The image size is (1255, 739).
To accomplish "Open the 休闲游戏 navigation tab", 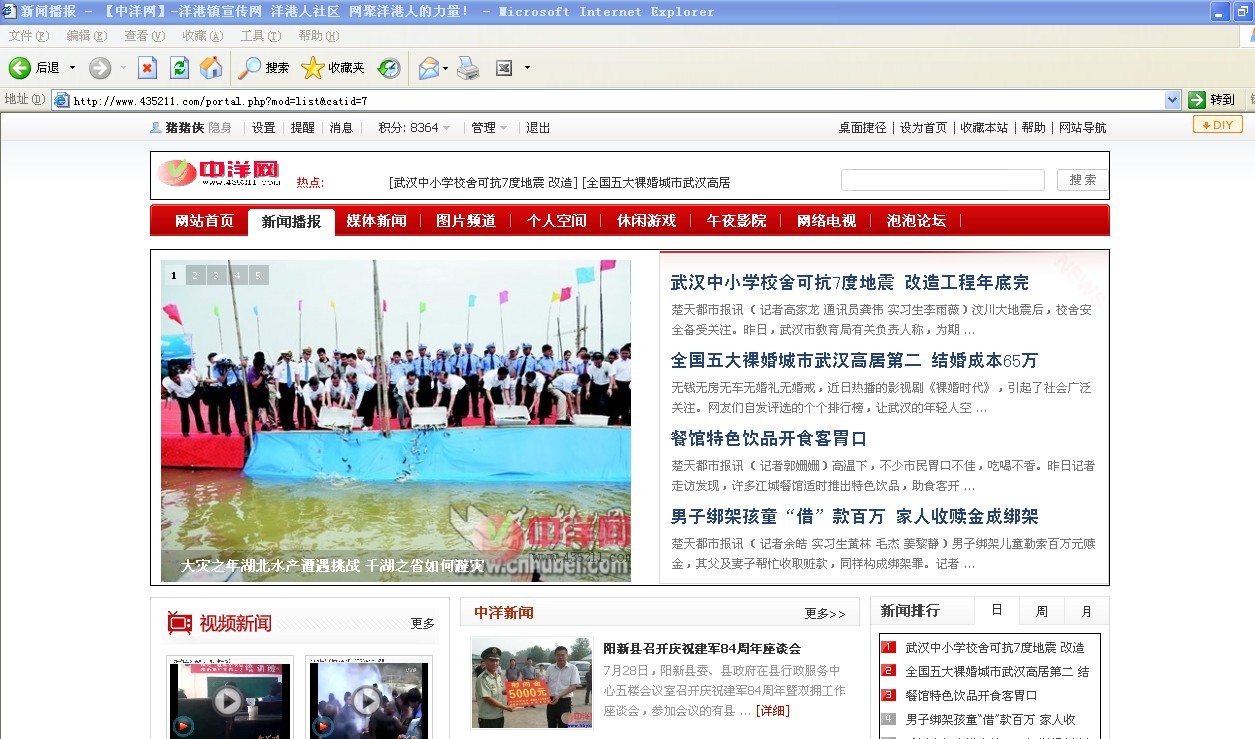I will 646,221.
